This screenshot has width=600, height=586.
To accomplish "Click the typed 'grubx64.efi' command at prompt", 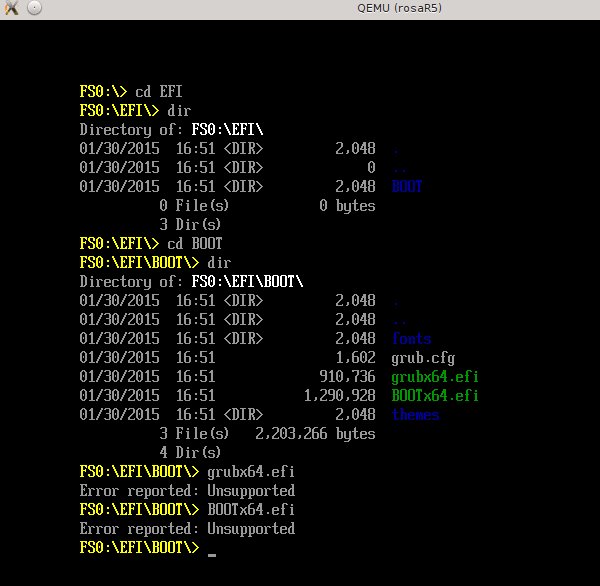I will (251, 472).
